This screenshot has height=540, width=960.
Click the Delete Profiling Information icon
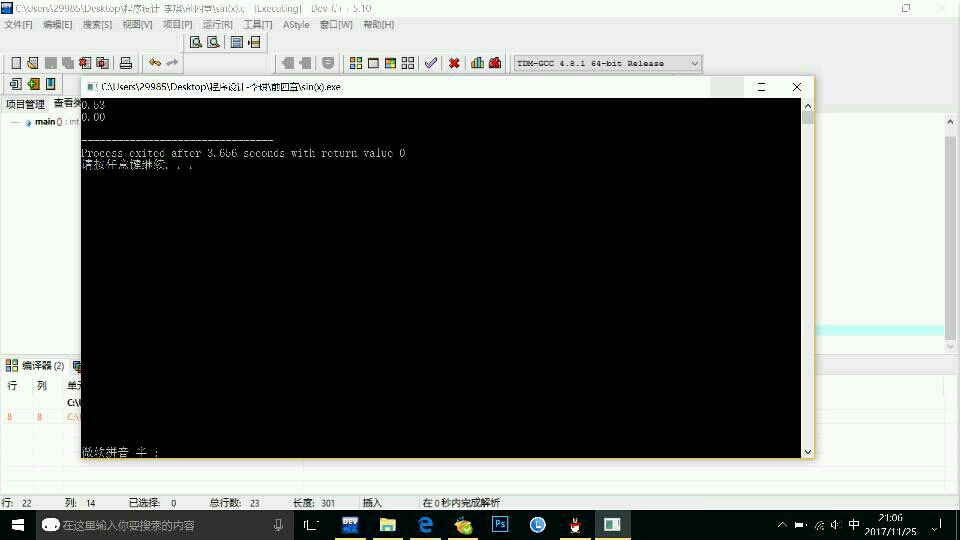(x=495, y=62)
